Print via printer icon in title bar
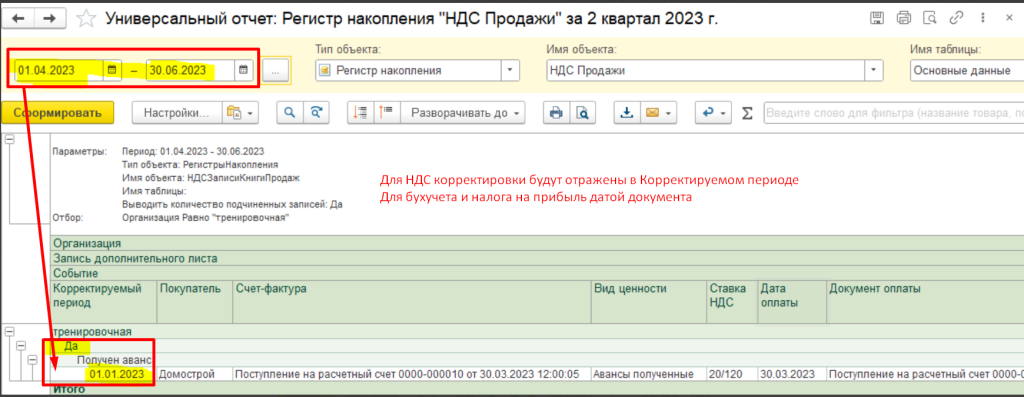This screenshot has width=1024, height=397. click(x=904, y=18)
